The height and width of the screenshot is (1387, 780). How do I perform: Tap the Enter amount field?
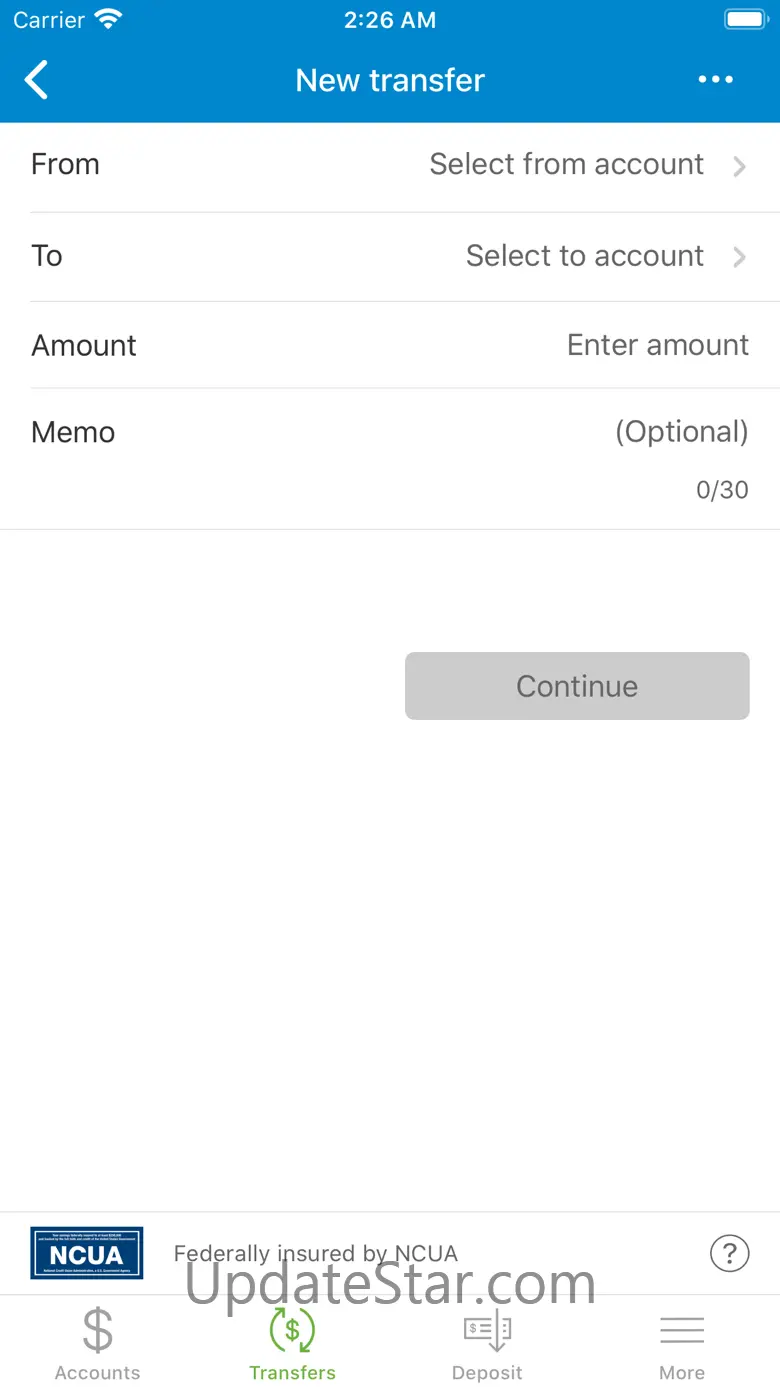click(657, 345)
